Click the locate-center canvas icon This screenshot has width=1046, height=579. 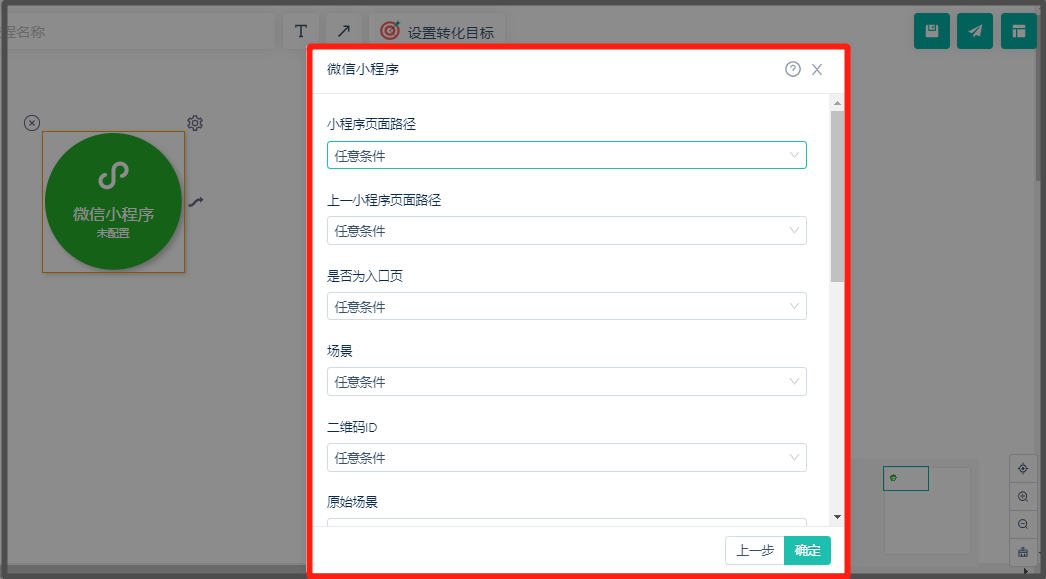point(1023,469)
